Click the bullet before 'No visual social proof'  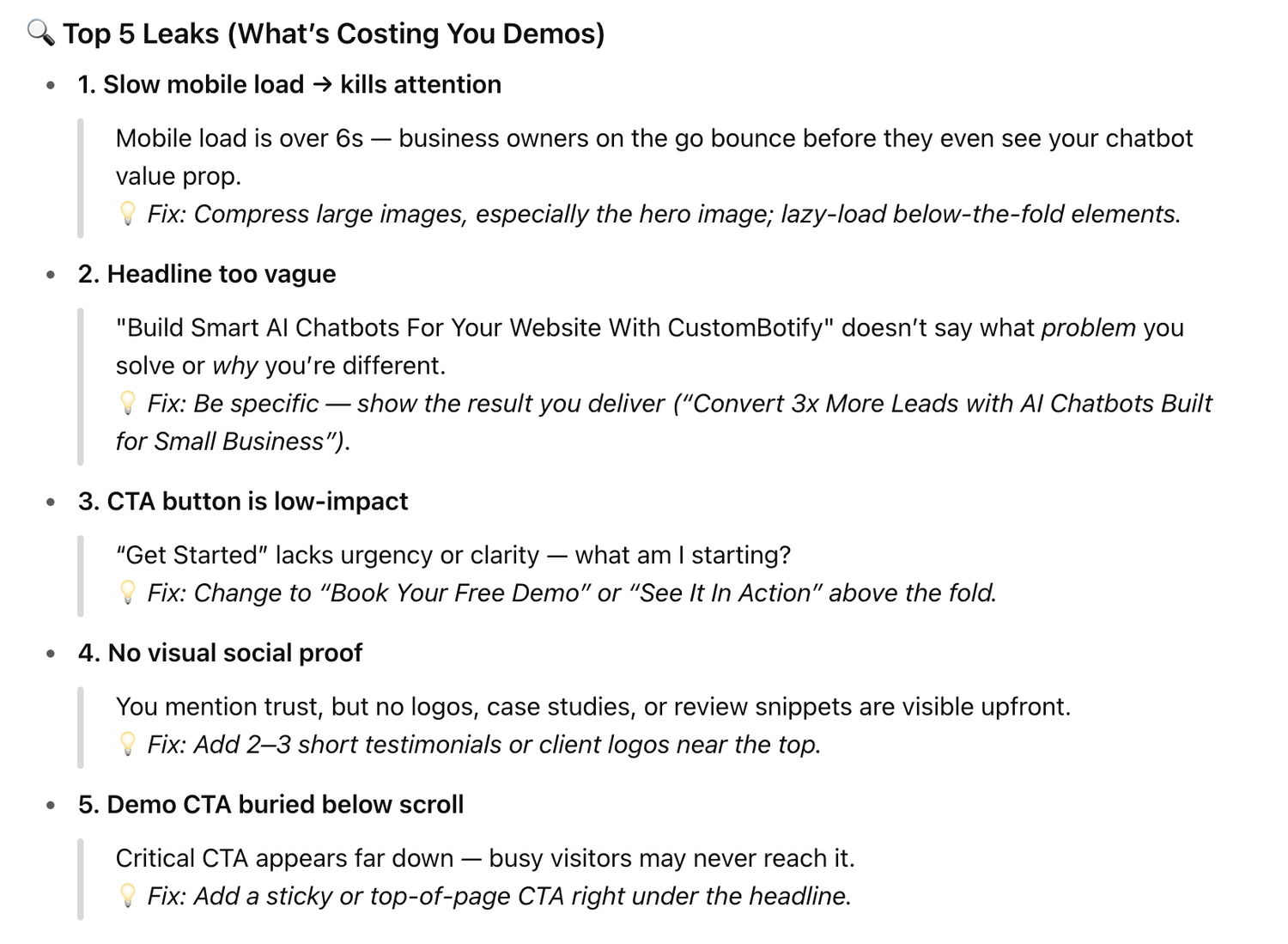point(52,654)
